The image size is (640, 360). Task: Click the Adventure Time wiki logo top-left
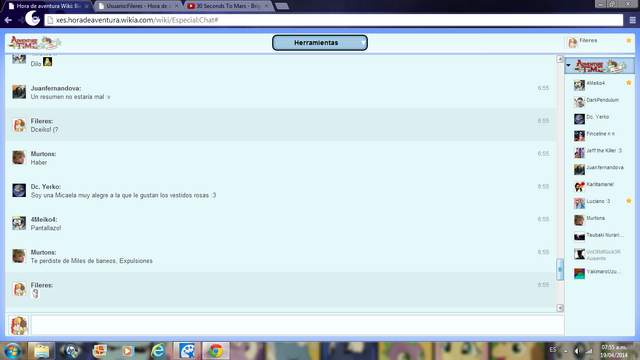click(35, 42)
